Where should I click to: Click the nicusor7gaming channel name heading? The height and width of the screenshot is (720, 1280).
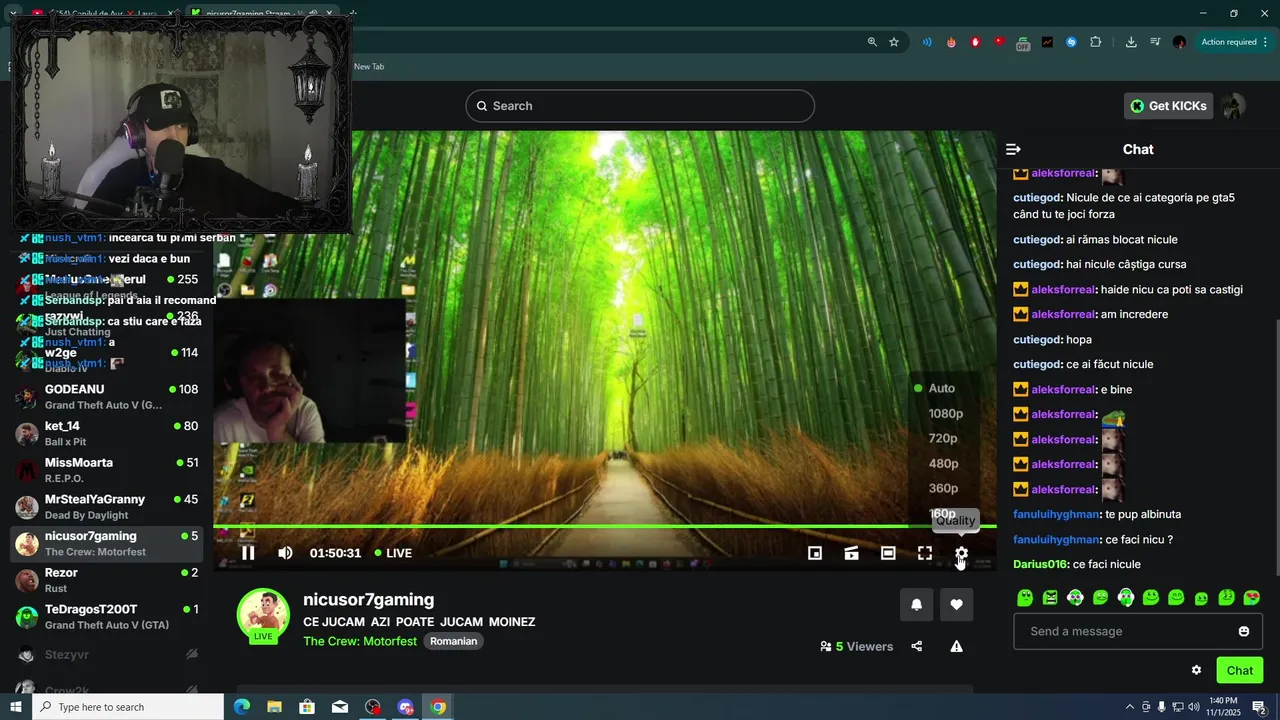click(x=368, y=600)
